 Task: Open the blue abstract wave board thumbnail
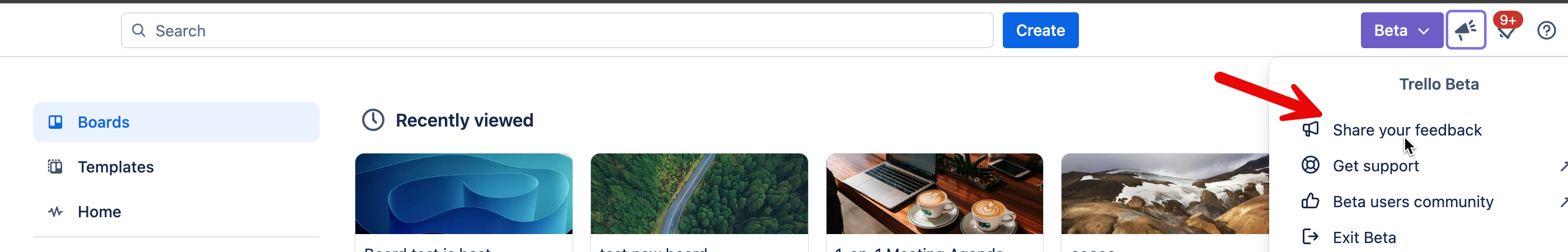(x=464, y=194)
